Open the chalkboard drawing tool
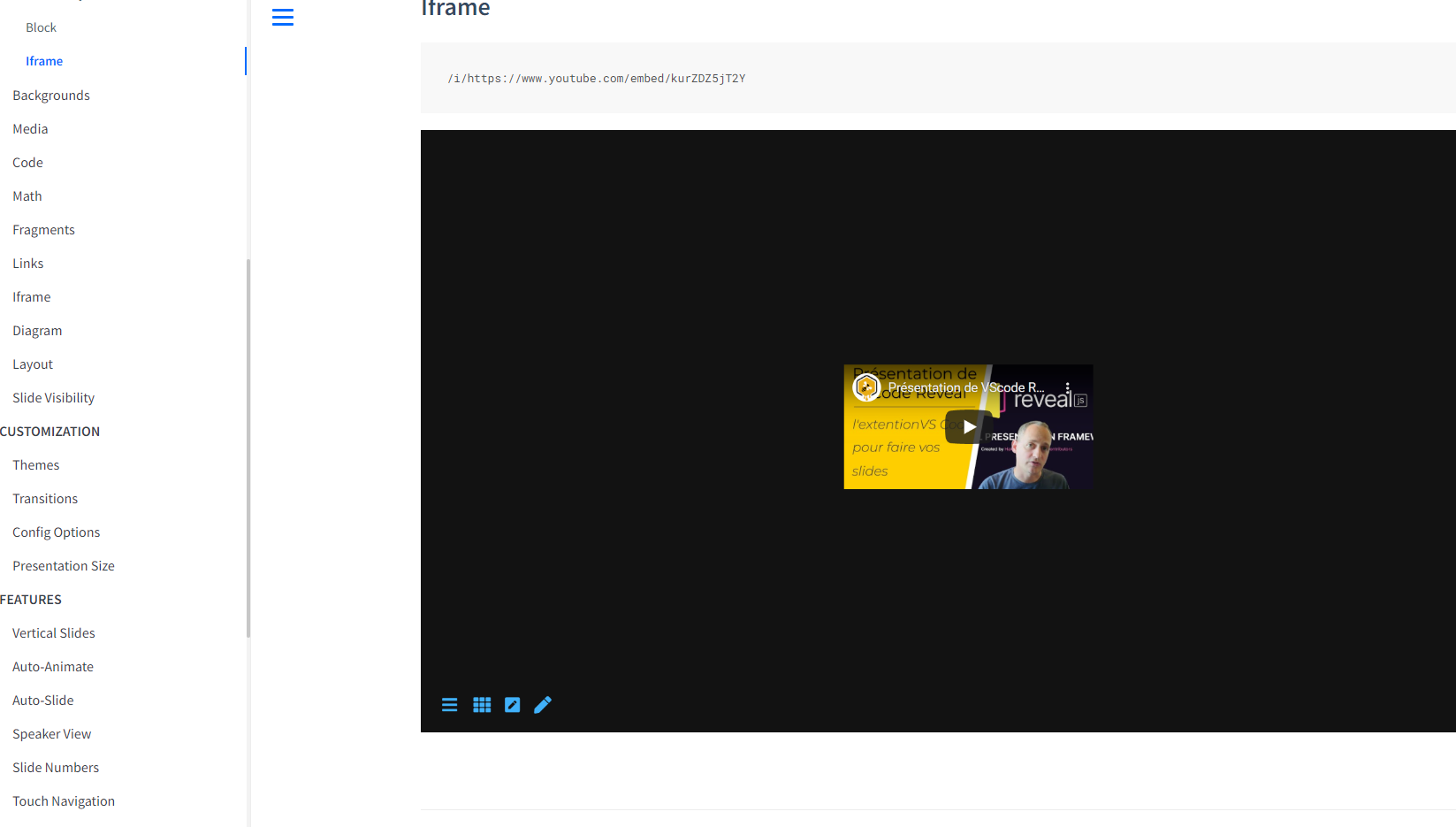 pyautogui.click(x=512, y=704)
